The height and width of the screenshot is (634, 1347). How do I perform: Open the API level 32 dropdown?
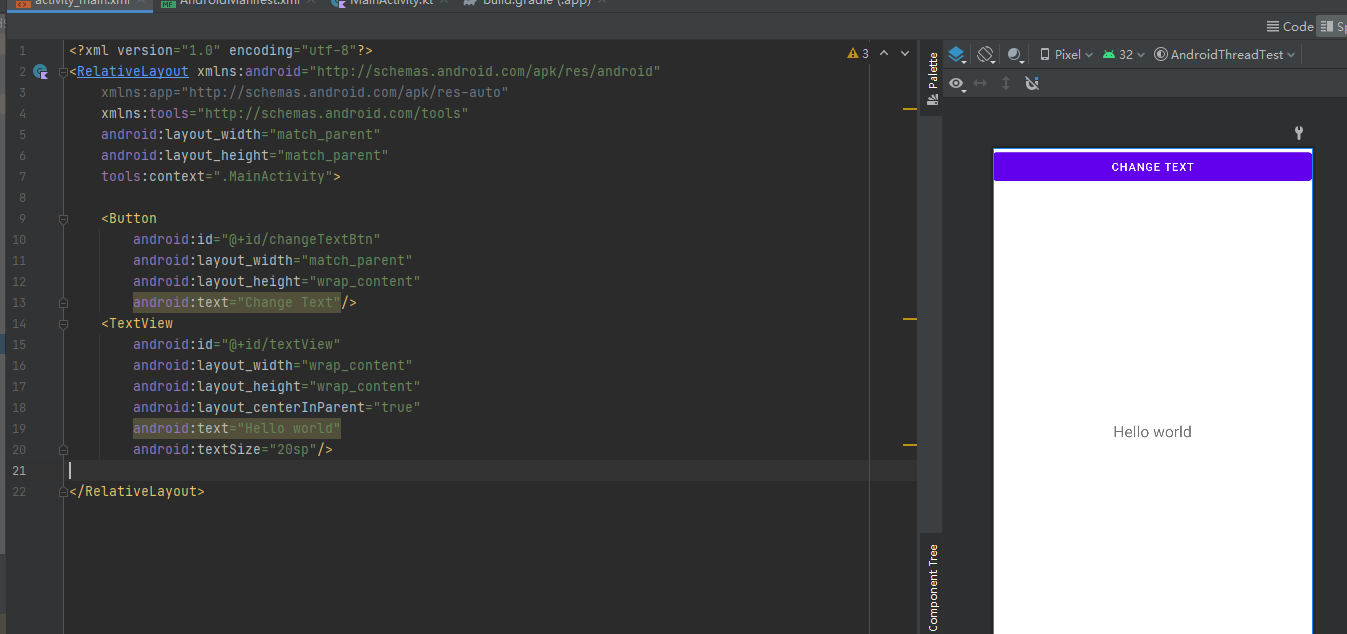click(1124, 55)
